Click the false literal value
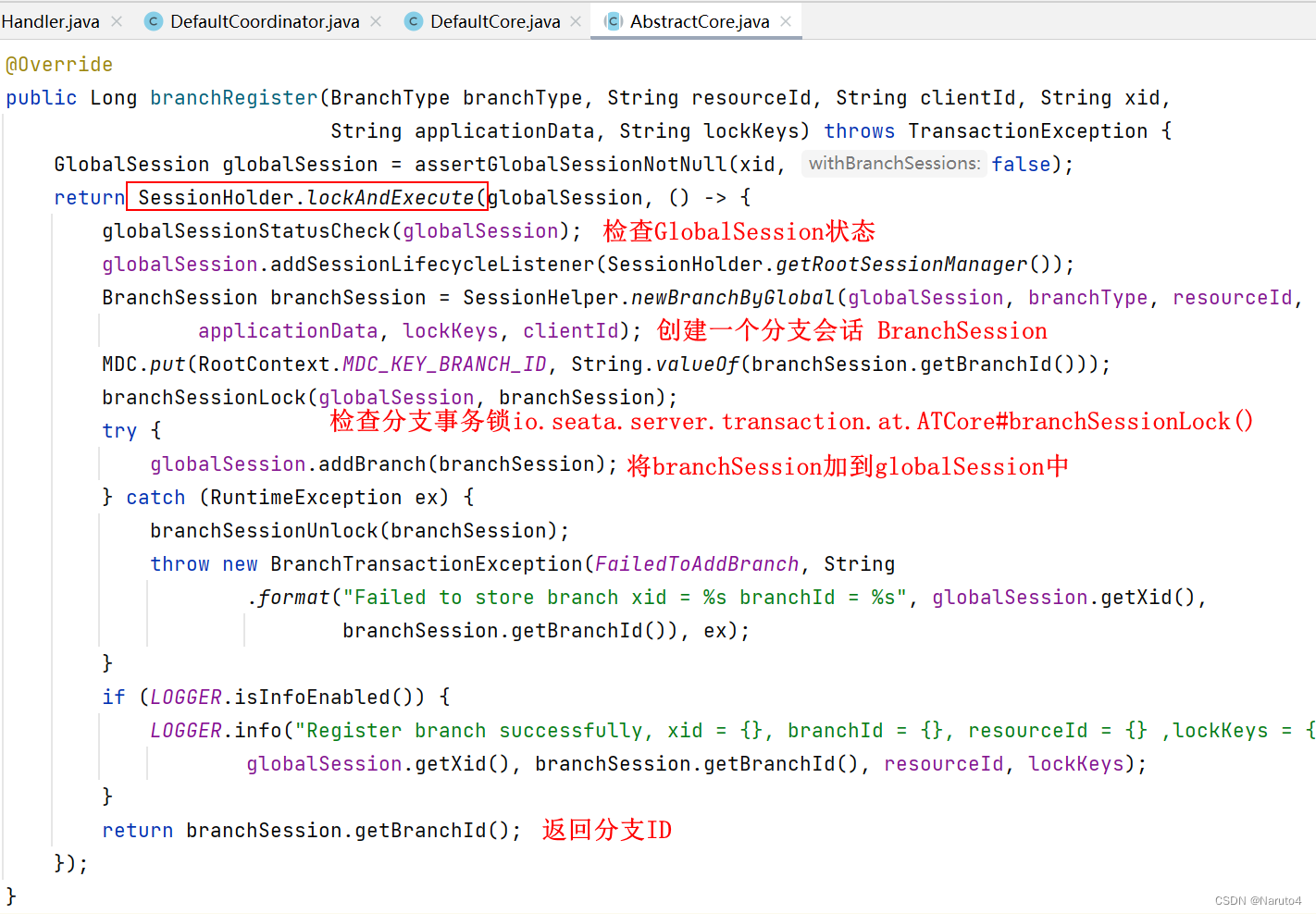1316x914 pixels. [1021, 165]
